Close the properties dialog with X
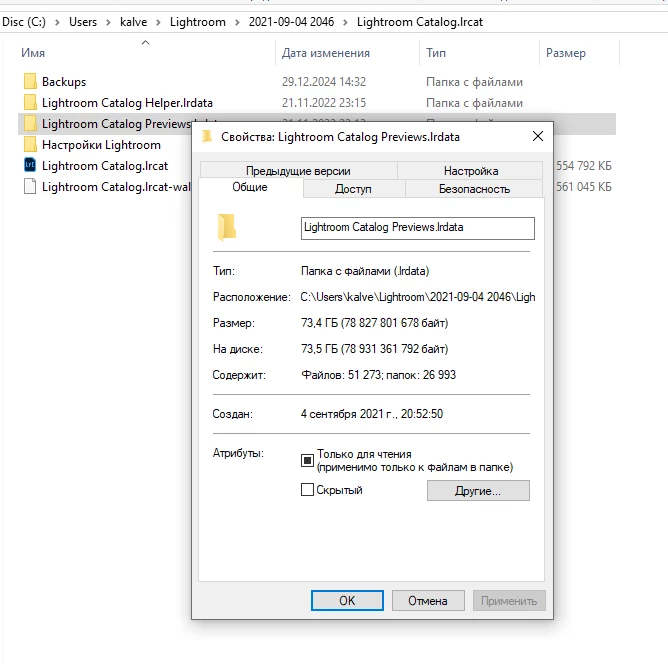 click(538, 136)
